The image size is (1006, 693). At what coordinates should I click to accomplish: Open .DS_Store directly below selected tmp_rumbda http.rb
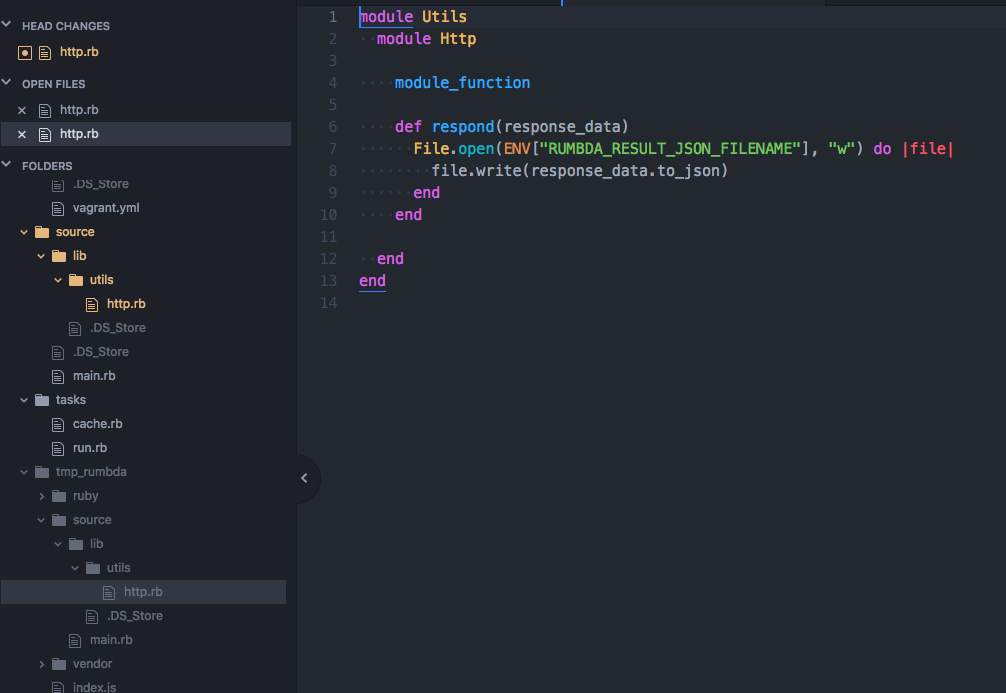(x=135, y=616)
